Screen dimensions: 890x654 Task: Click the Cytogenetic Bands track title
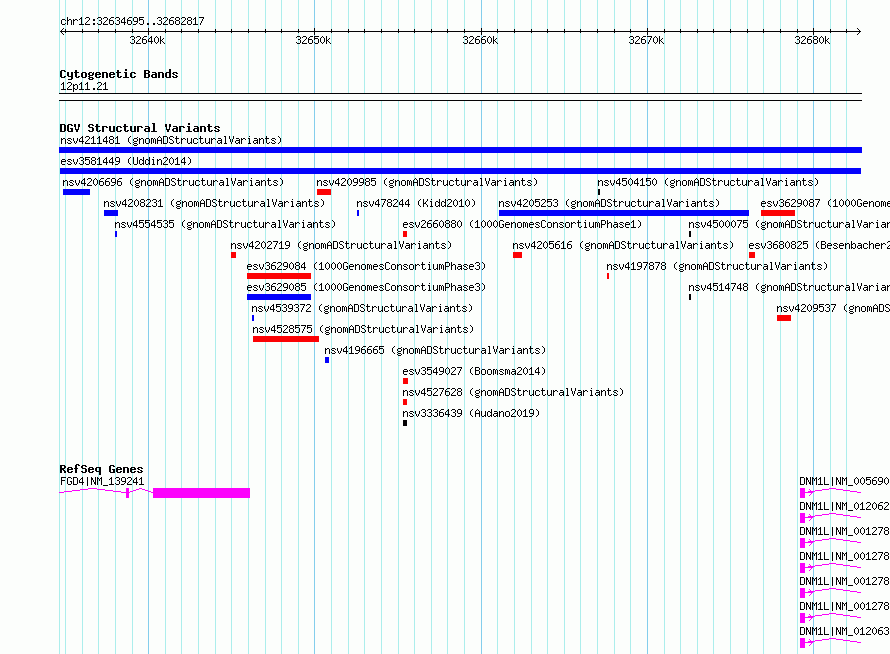(x=119, y=74)
